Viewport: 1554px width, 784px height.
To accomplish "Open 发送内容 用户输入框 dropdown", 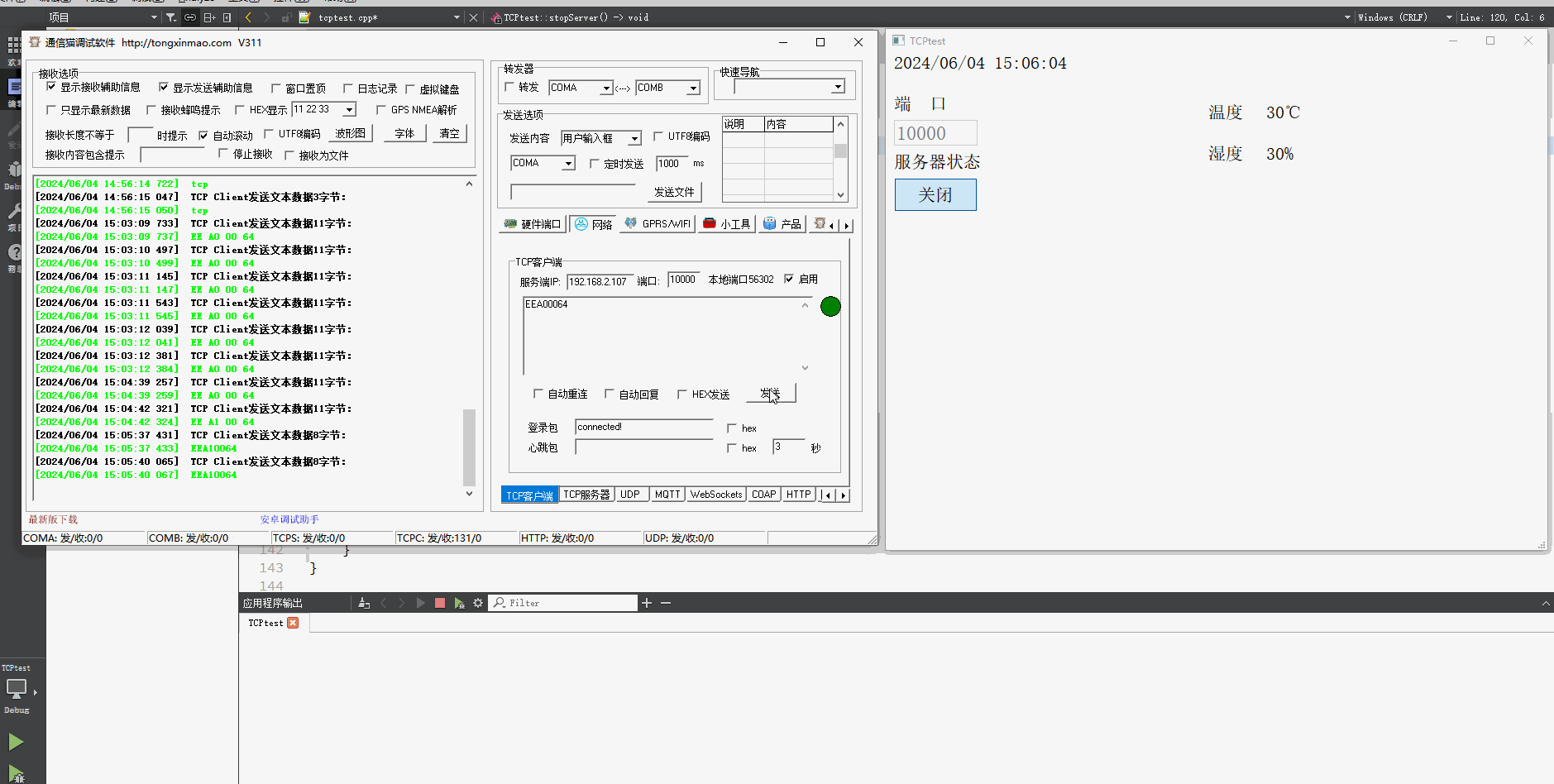I will click(x=634, y=139).
